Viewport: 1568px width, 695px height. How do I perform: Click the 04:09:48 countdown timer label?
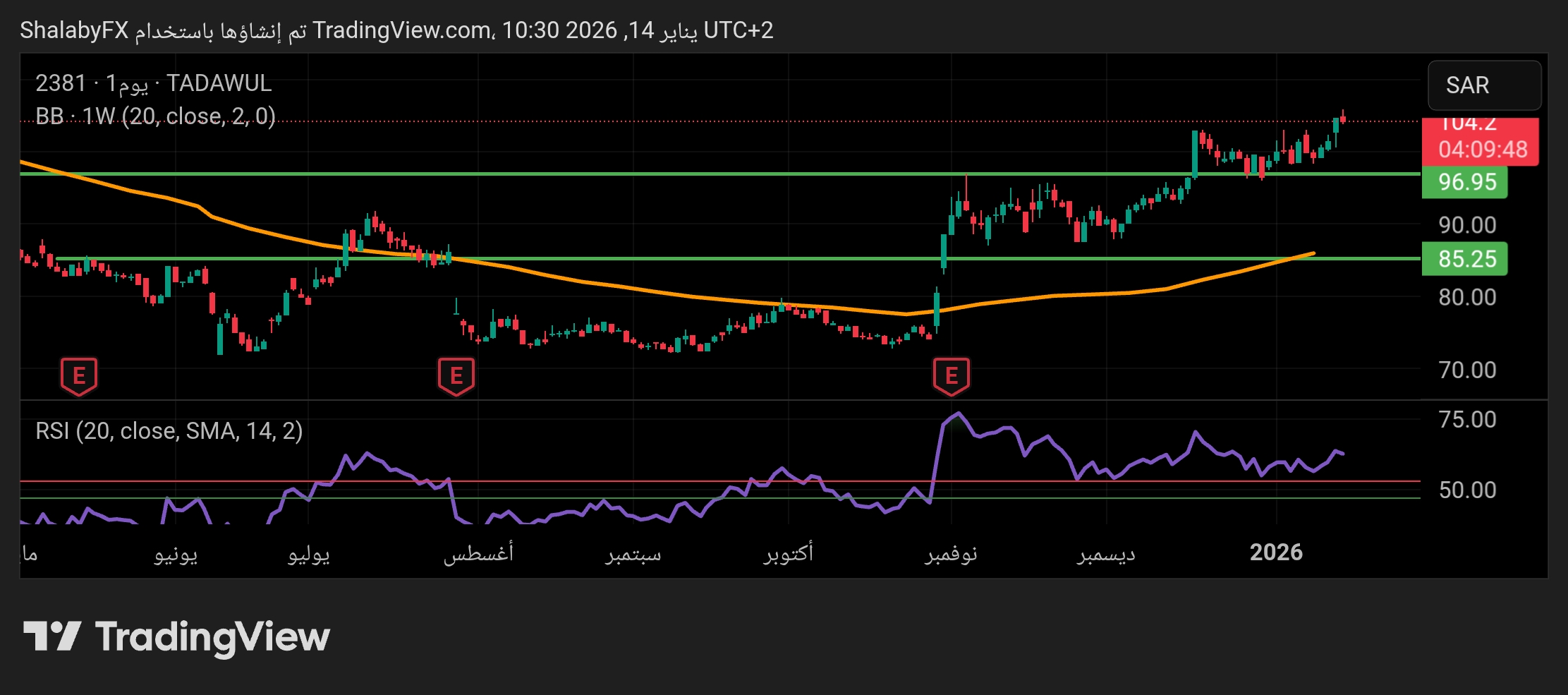coord(1482,150)
